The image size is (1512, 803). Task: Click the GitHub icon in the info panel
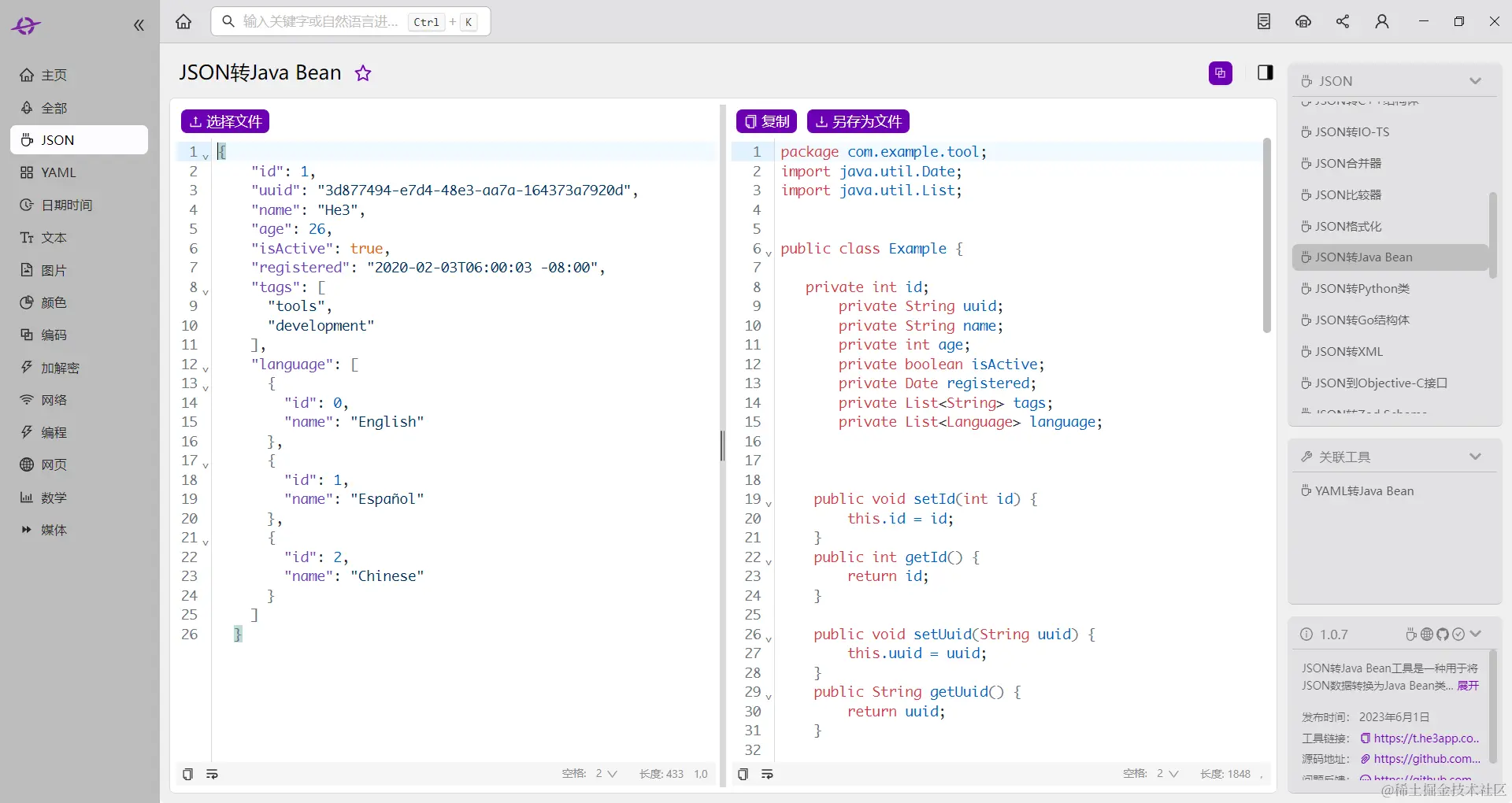click(1443, 634)
